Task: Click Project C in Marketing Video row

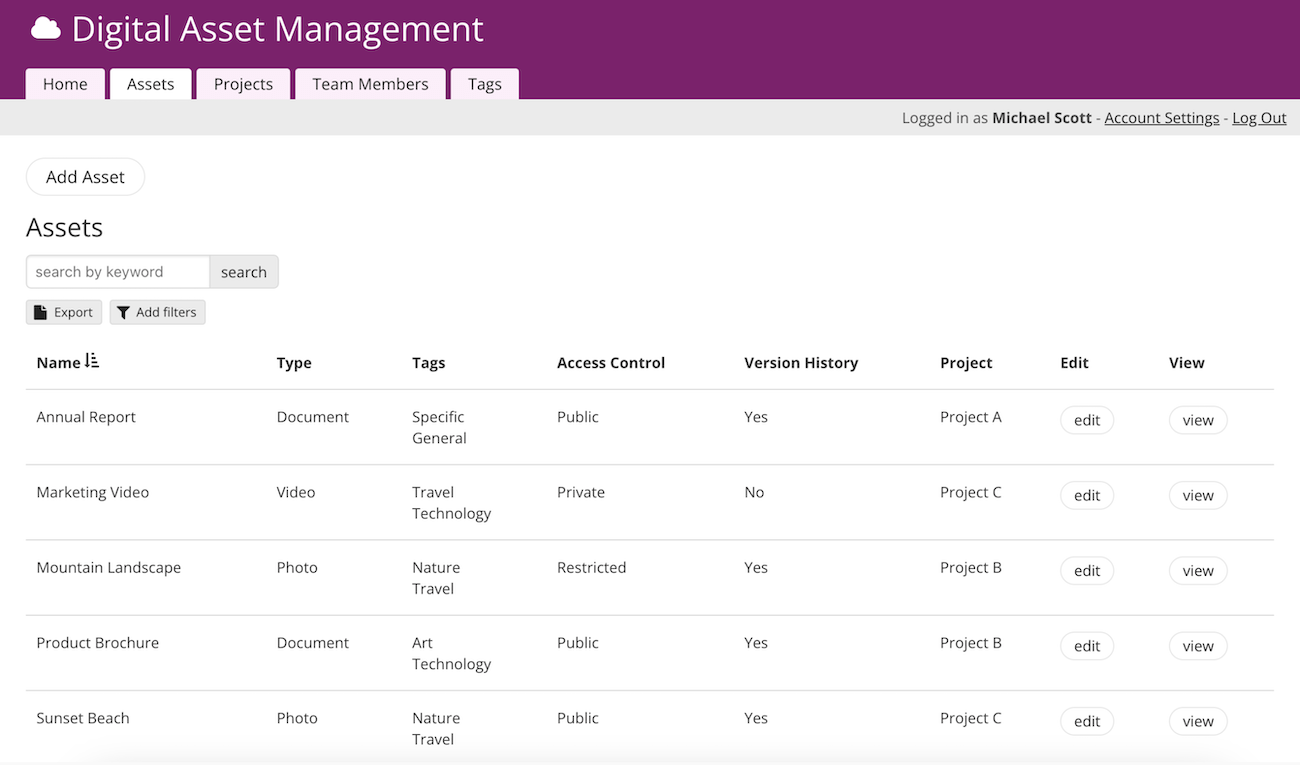Action: [971, 492]
